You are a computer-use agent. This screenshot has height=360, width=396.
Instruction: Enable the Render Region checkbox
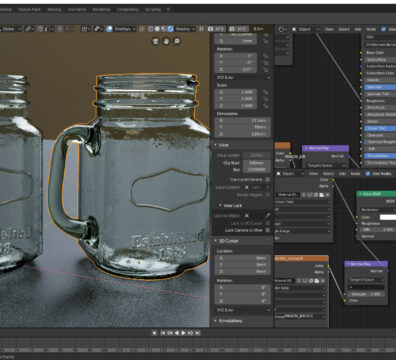pyautogui.click(x=268, y=195)
